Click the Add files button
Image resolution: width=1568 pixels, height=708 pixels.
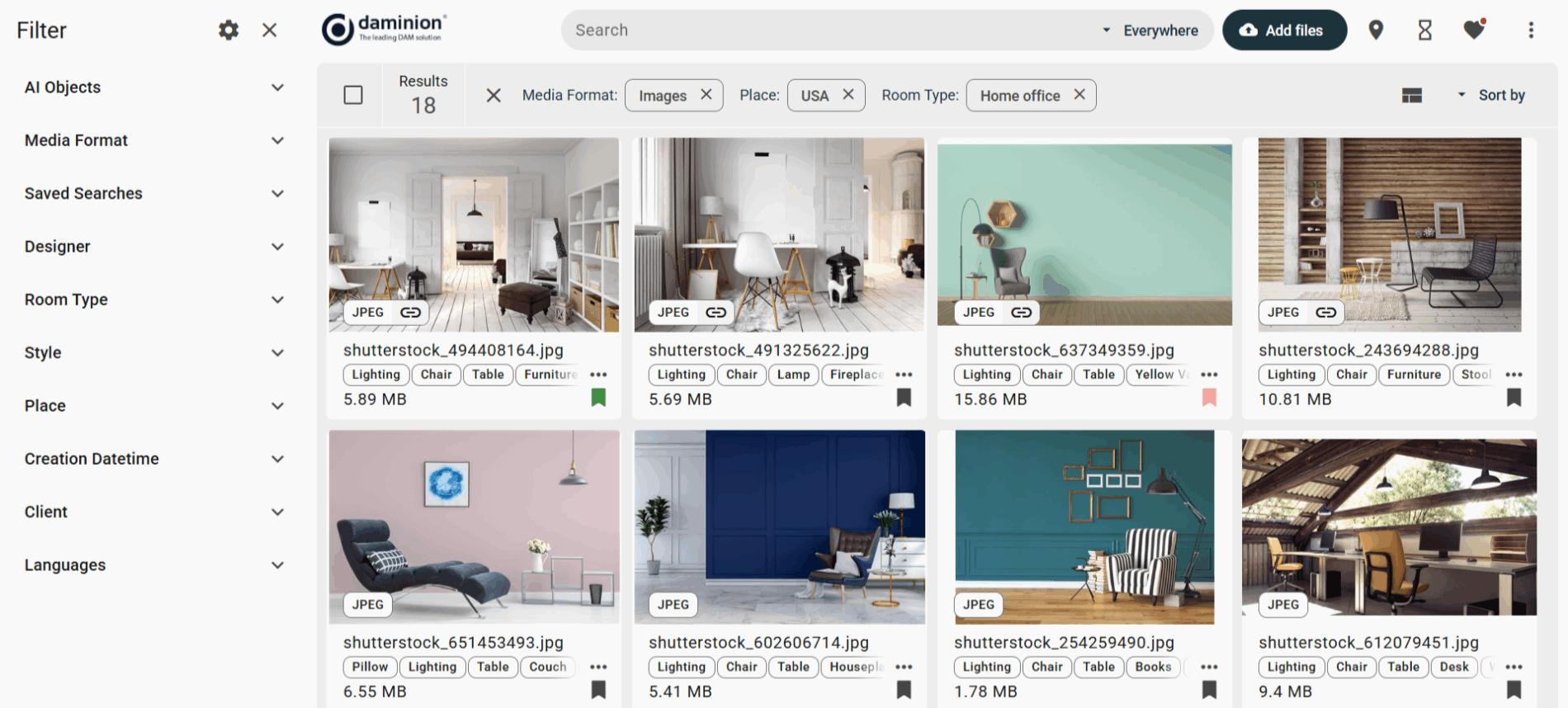1284,31
